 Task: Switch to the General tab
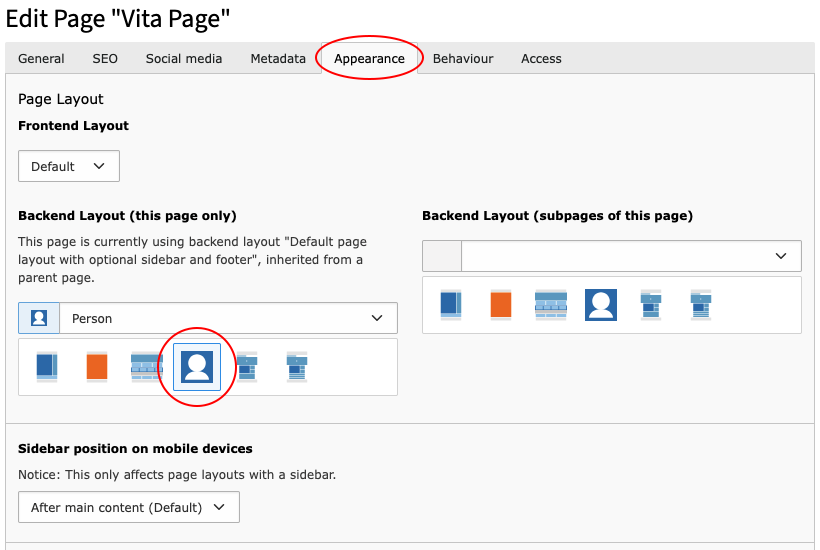(x=41, y=59)
